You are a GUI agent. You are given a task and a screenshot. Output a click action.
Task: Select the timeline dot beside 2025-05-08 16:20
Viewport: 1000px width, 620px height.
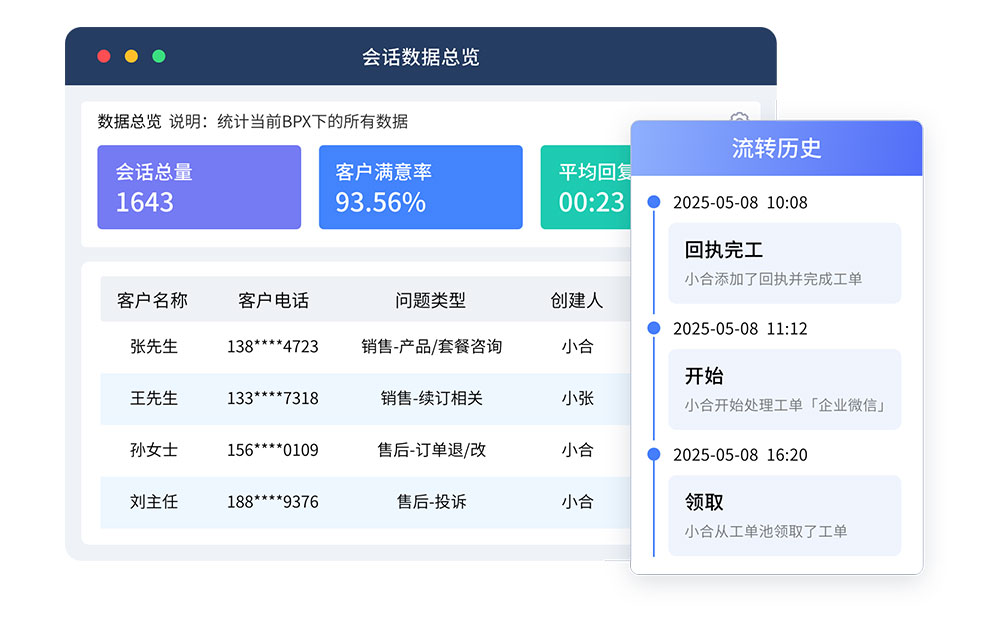click(654, 455)
